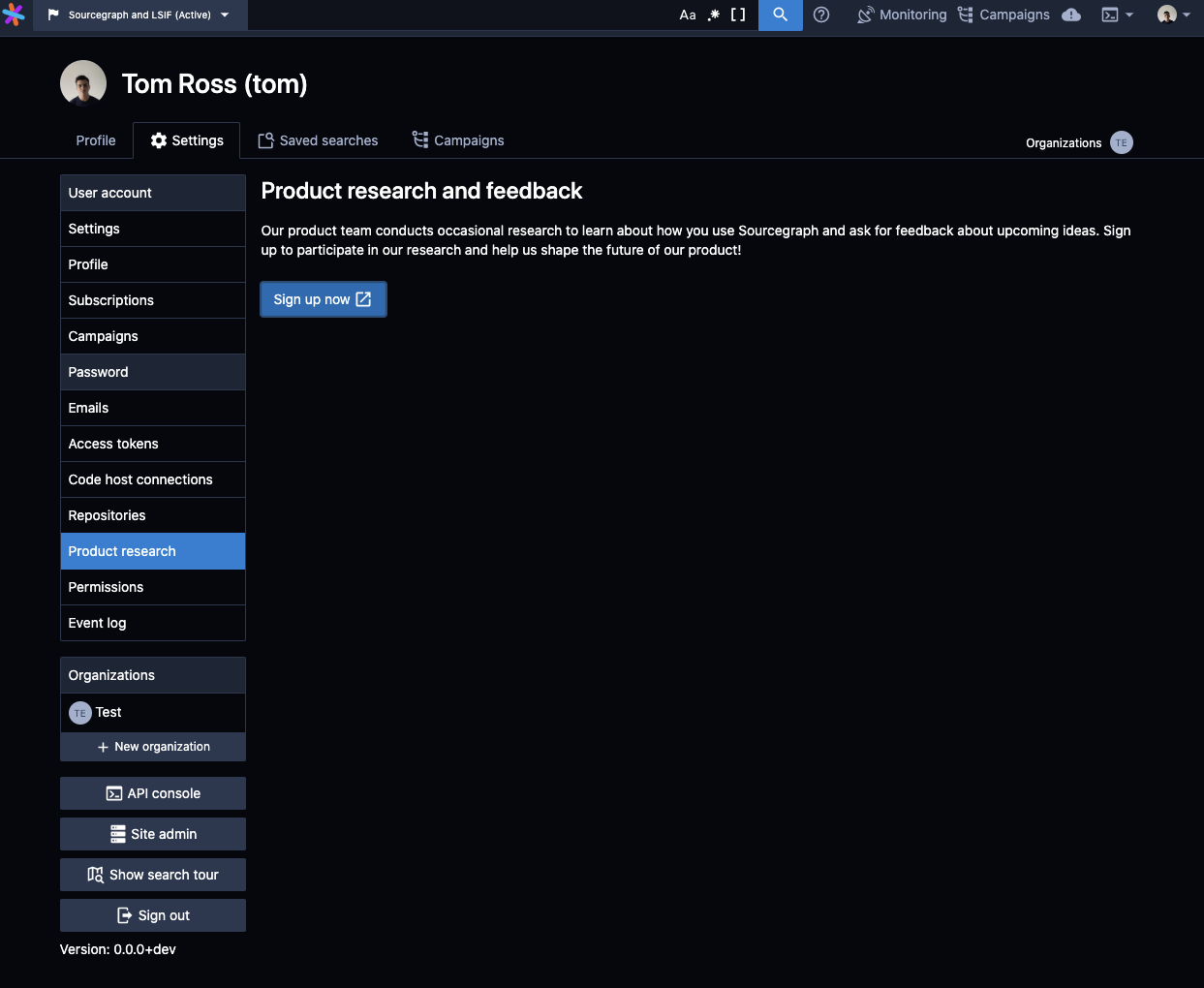Image resolution: width=1204 pixels, height=988 pixels.
Task: Open the Site admin button
Action: coord(153,834)
